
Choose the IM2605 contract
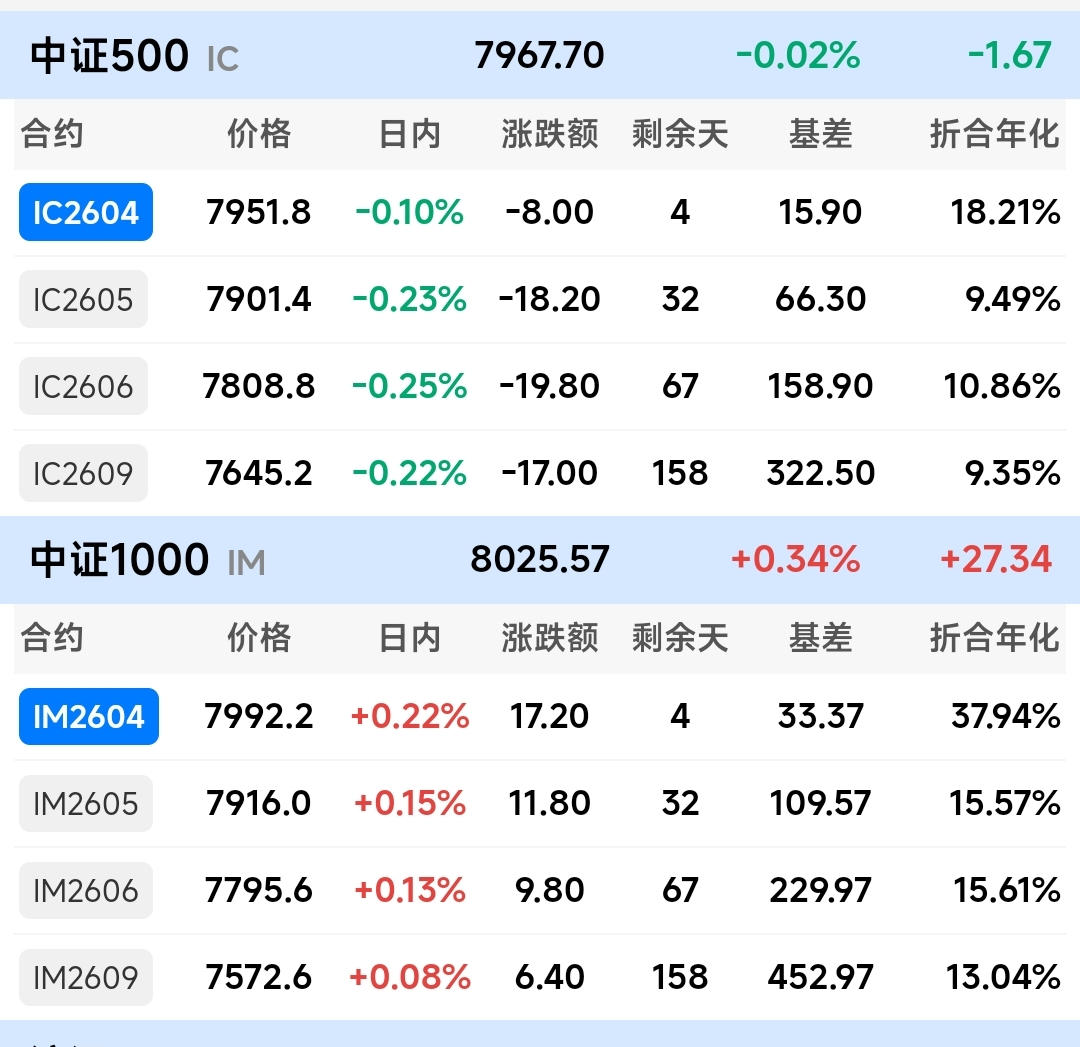point(86,803)
